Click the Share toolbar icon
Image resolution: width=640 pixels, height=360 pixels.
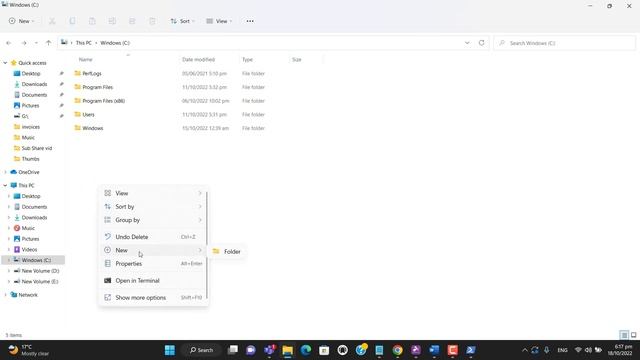(132, 21)
